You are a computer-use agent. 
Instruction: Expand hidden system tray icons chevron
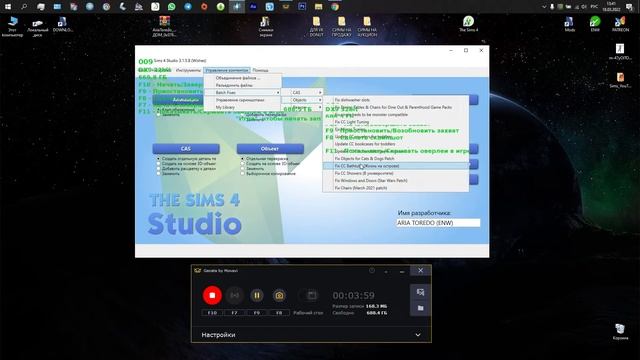click(544, 7)
